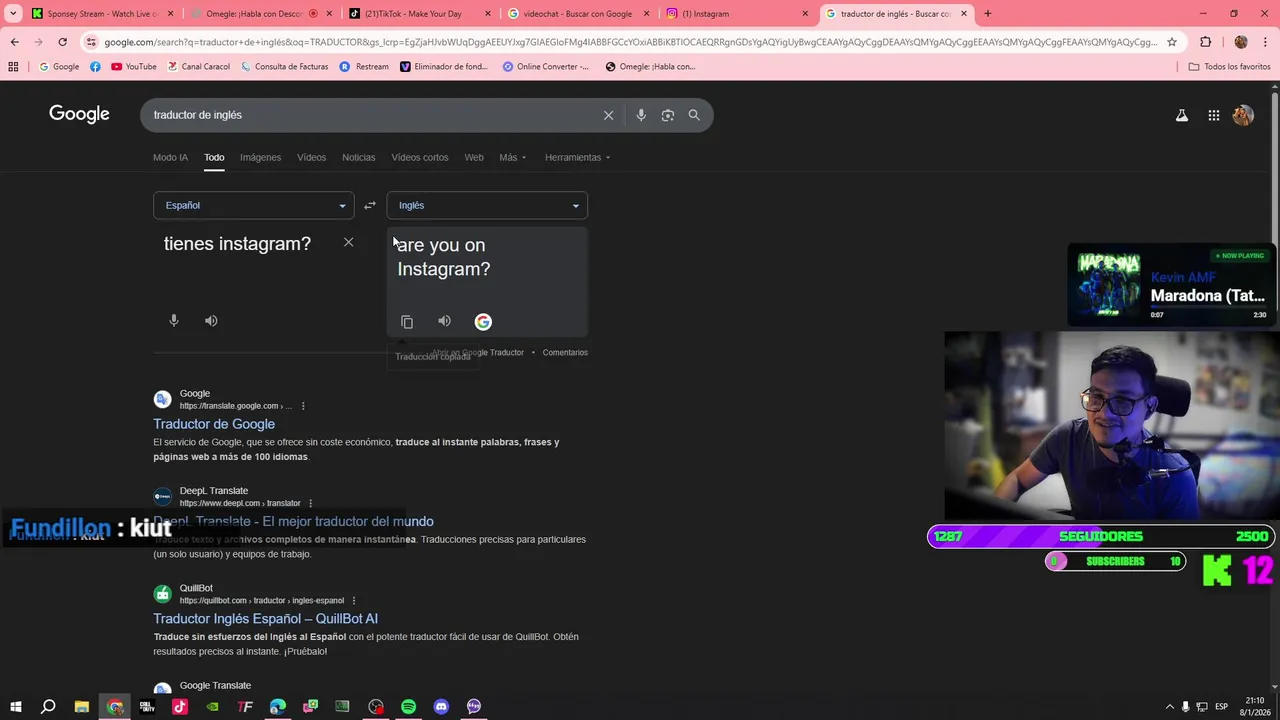Image resolution: width=1280 pixels, height=720 pixels.
Task: Clear the 'tienes instagram?' source text
Action: pyautogui.click(x=348, y=242)
